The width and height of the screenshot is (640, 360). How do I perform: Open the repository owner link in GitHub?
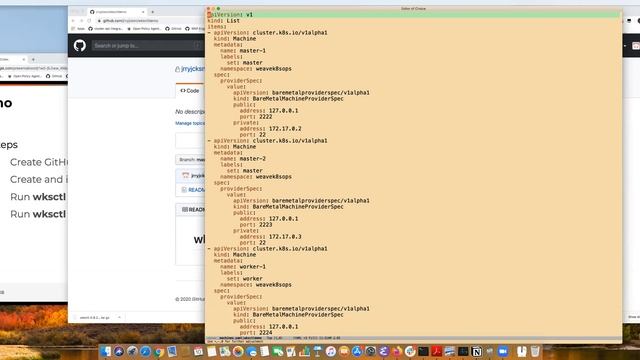pyautogui.click(x=192, y=69)
